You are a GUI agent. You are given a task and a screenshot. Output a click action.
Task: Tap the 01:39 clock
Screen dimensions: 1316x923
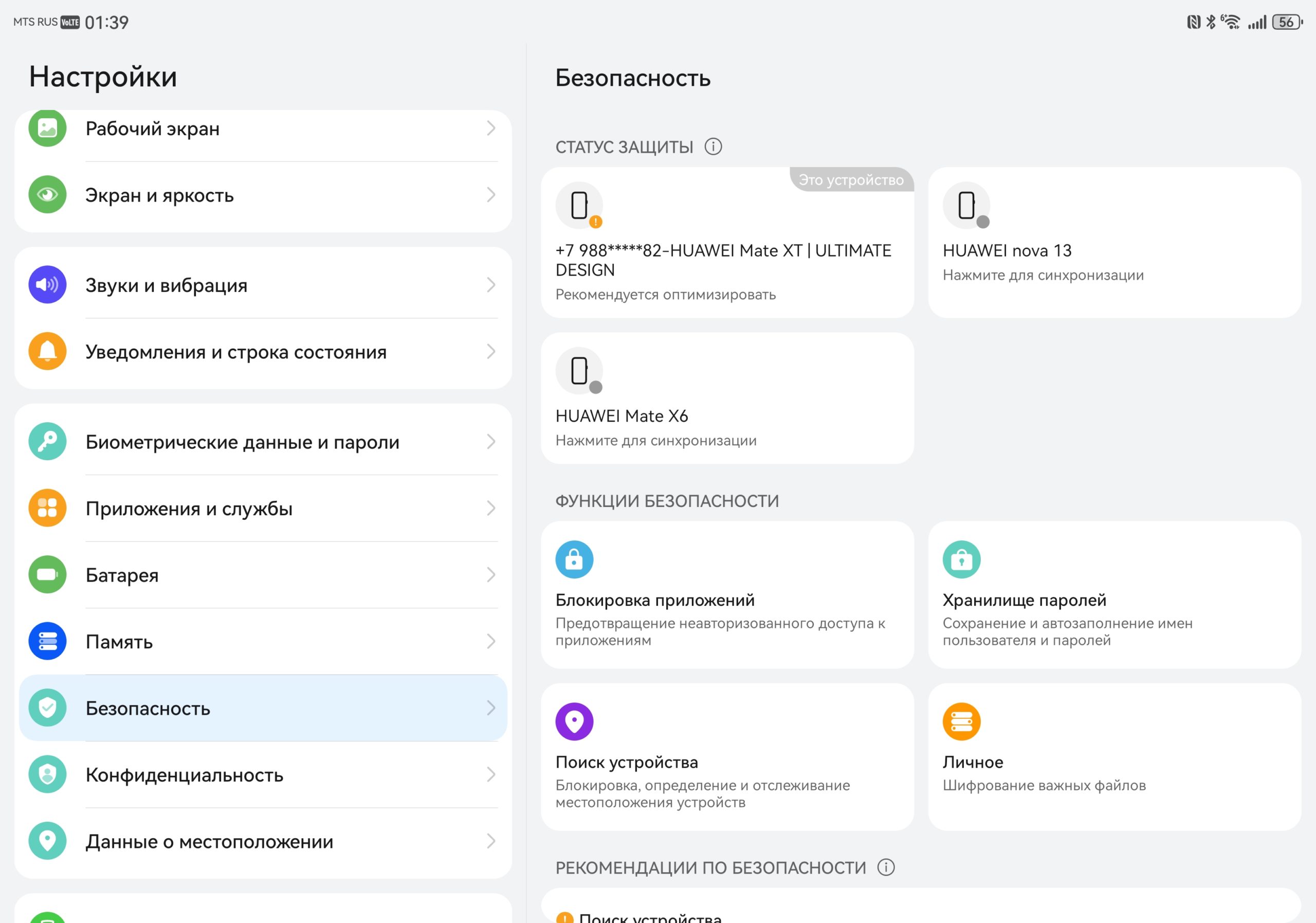106,22
